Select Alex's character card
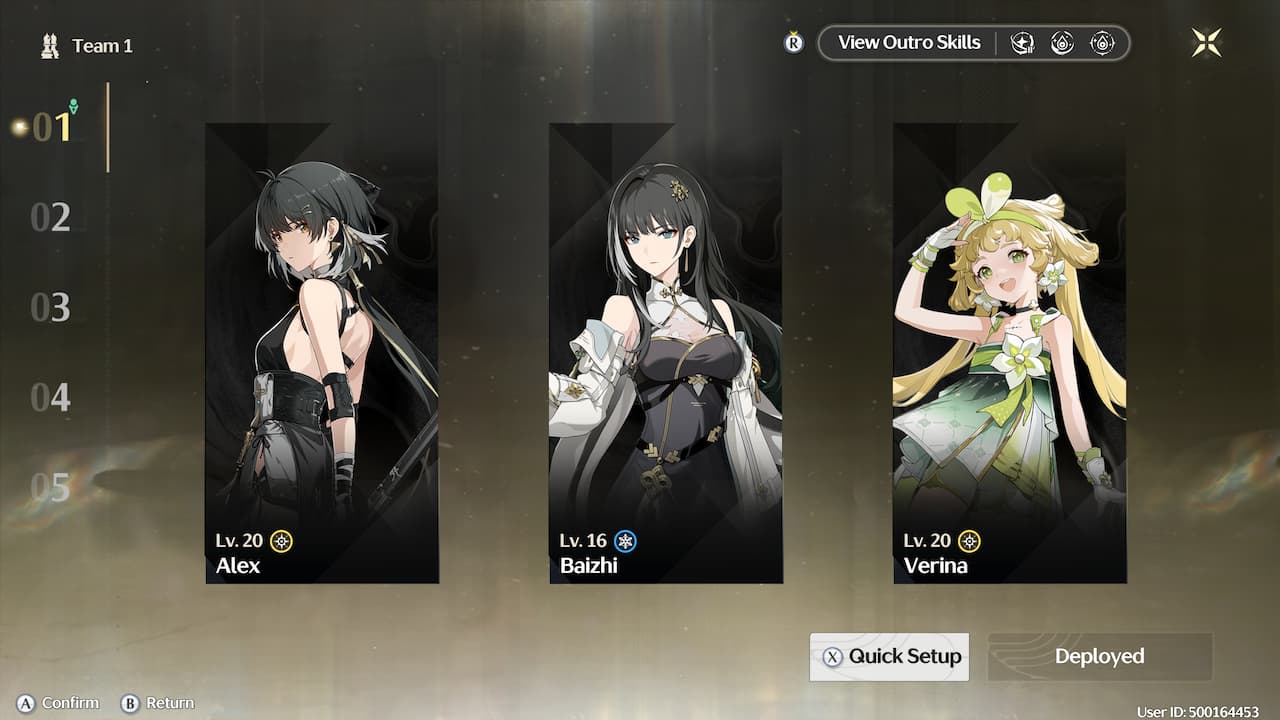 [322, 353]
